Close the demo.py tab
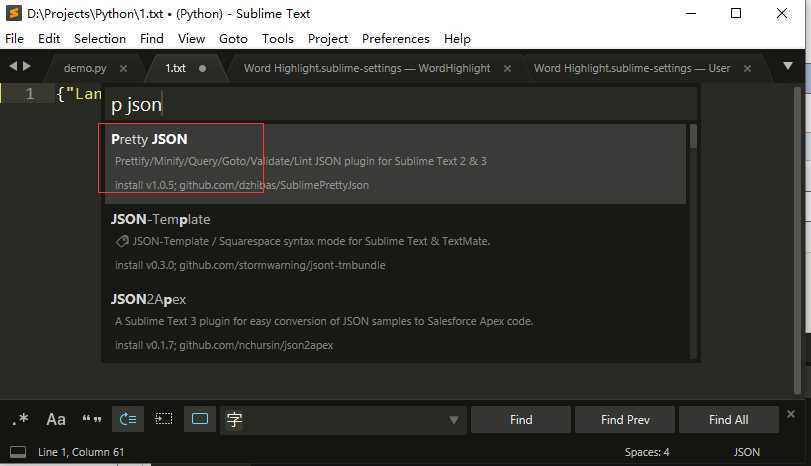This screenshot has height=466, width=811. click(x=123, y=68)
